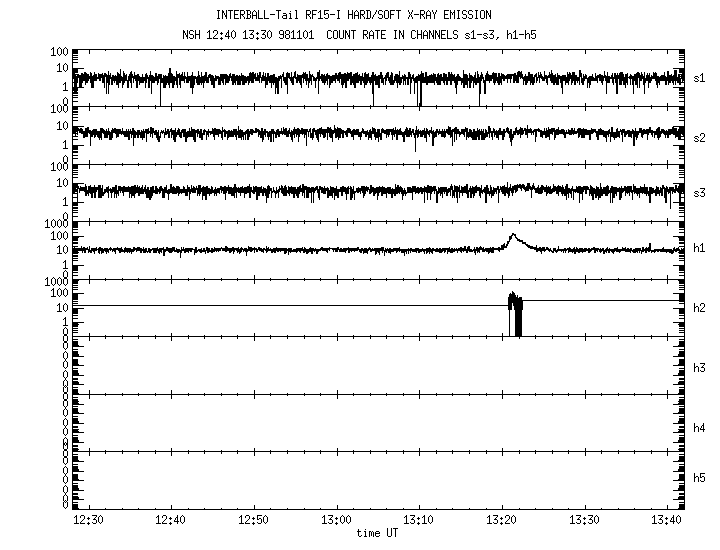The width and height of the screenshot is (720, 550).
Task: Click the h1 channel label
Action: [x=700, y=249]
